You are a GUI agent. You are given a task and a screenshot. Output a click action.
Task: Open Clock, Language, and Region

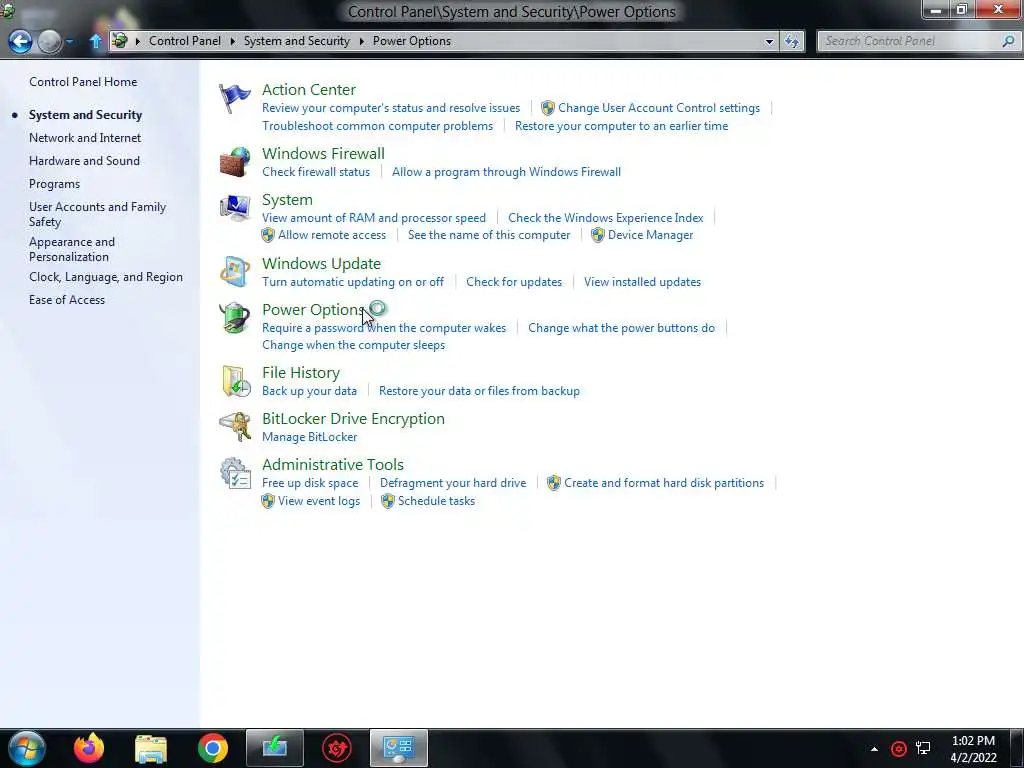106,277
